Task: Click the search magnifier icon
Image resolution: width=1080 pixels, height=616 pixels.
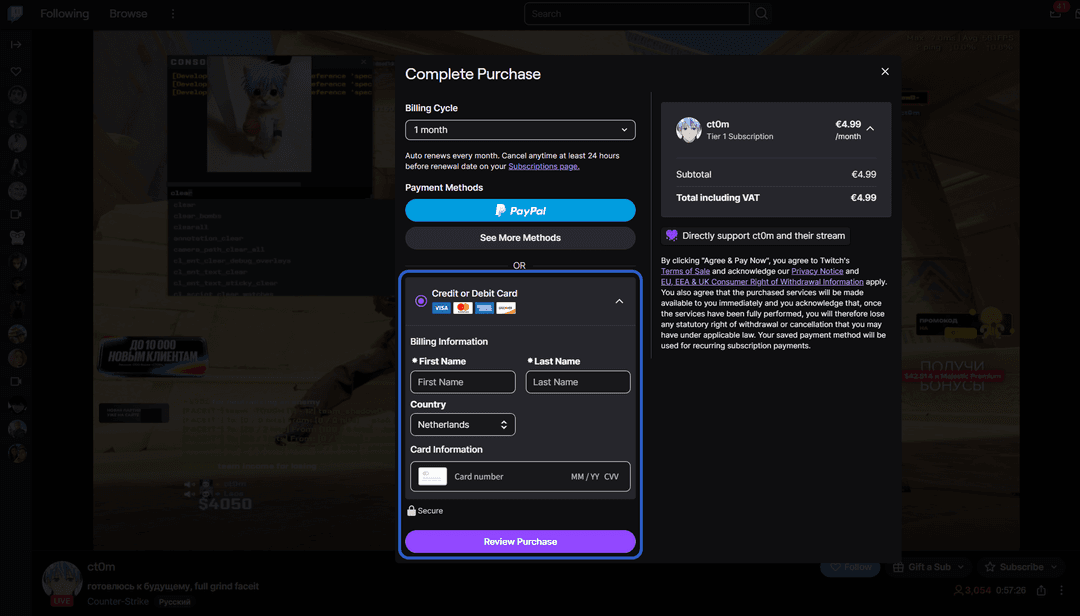Action: (761, 14)
